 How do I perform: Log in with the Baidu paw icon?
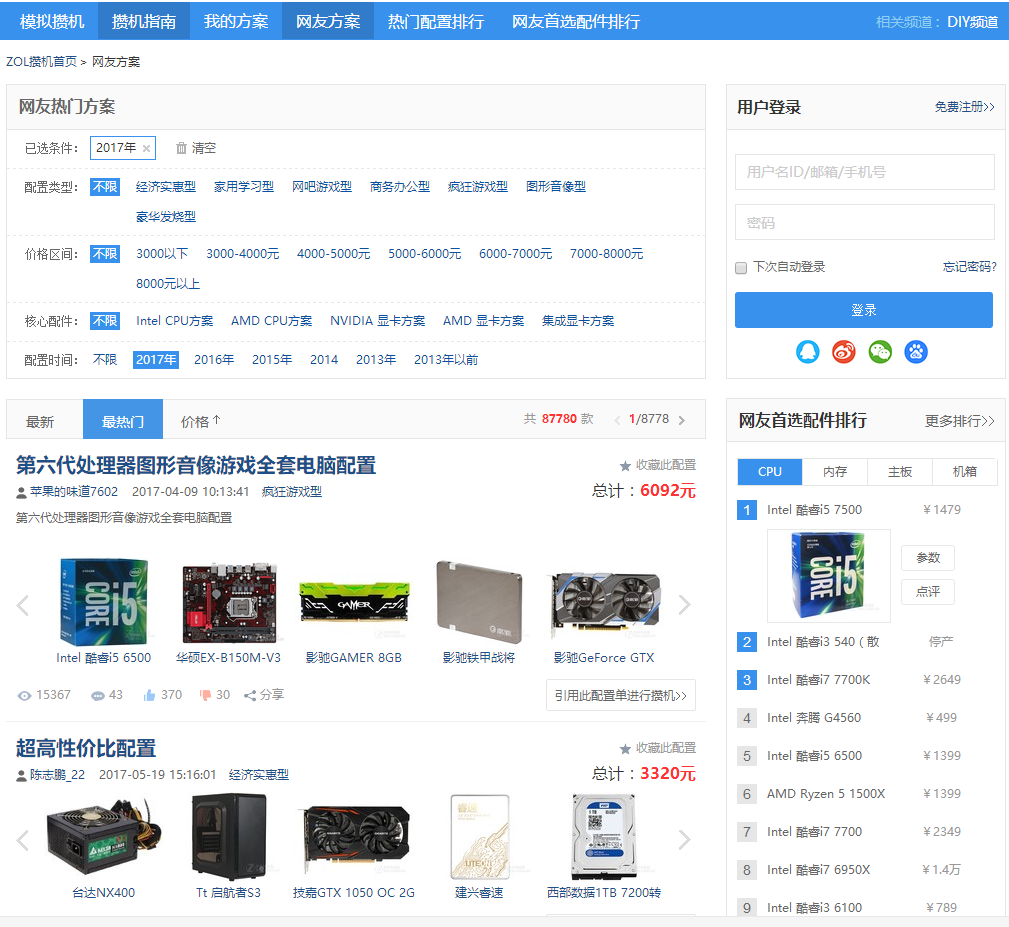pyautogui.click(x=916, y=352)
